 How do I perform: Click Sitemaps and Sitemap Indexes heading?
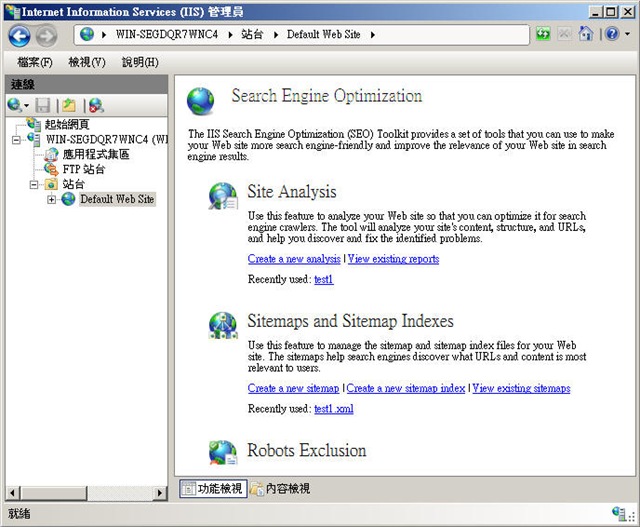pos(350,321)
